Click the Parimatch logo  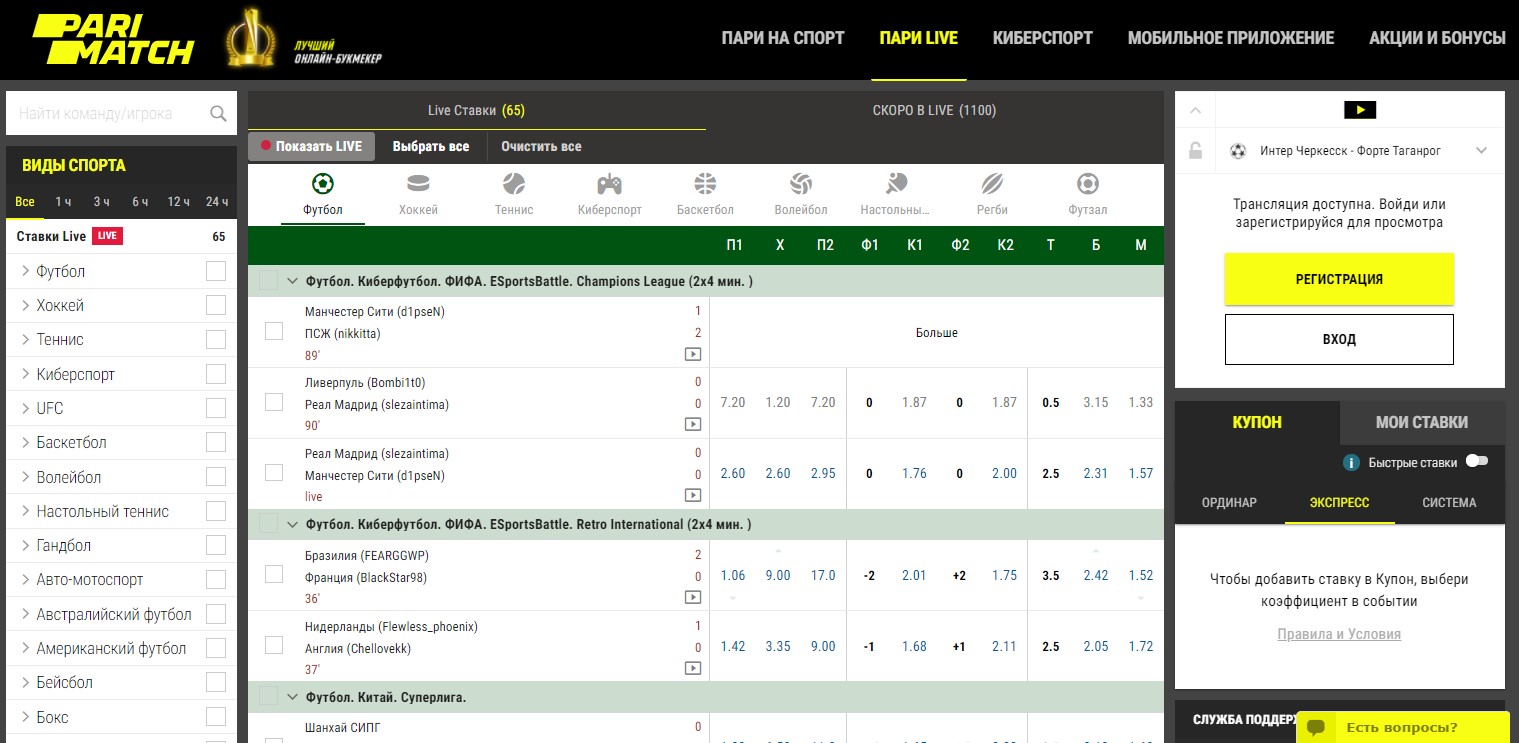(x=113, y=38)
